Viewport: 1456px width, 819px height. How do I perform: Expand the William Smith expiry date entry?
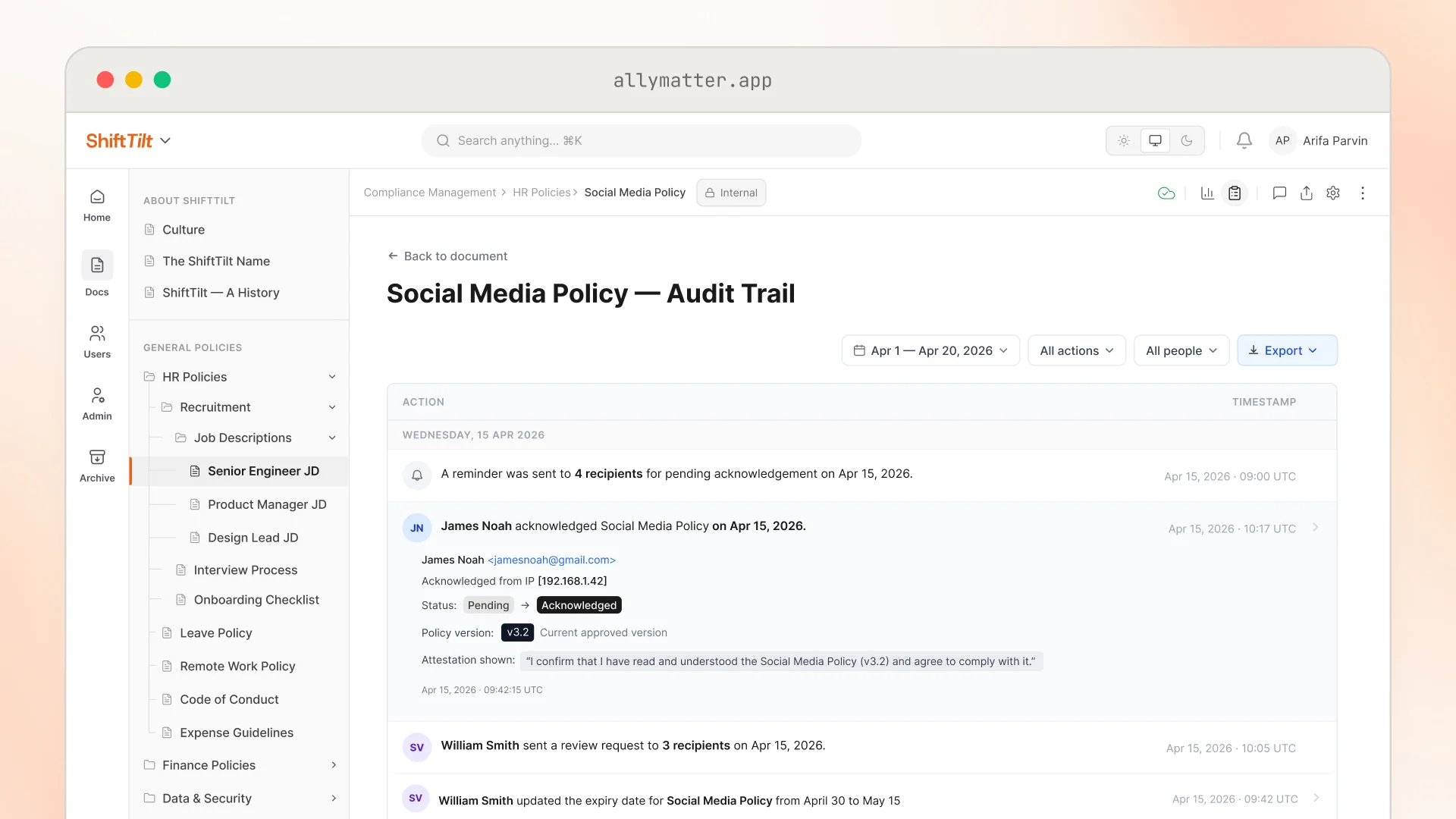click(1316, 798)
